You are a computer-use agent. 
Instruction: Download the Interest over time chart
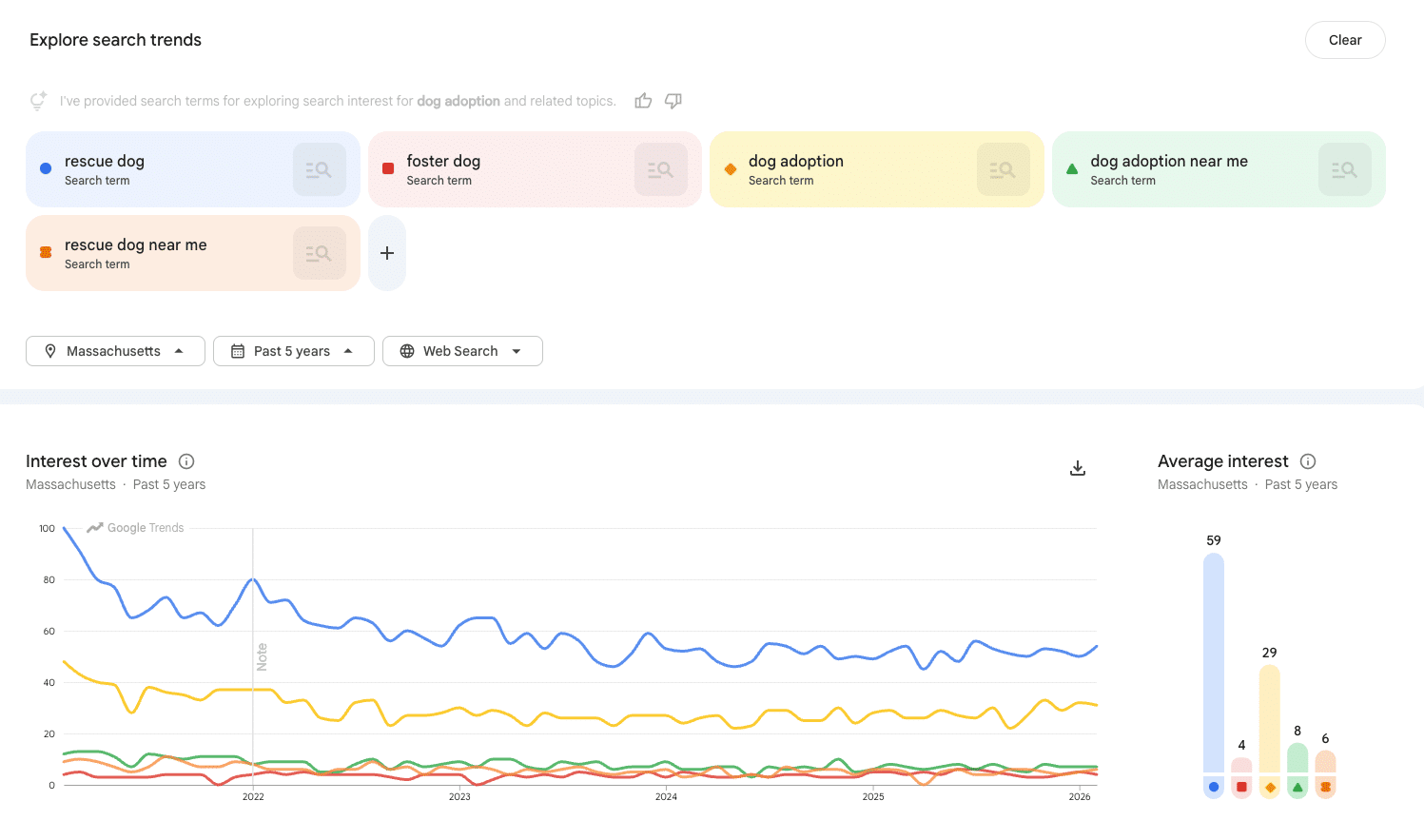pos(1077,468)
